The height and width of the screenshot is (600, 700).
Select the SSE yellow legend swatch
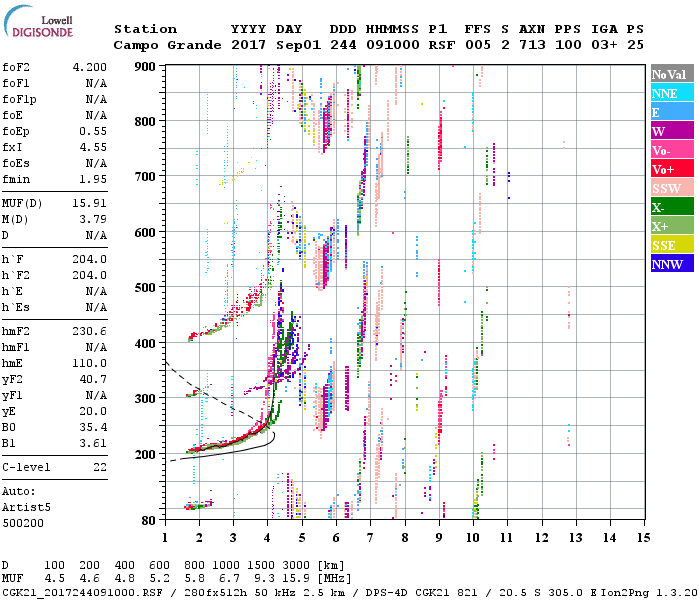[x=672, y=245]
